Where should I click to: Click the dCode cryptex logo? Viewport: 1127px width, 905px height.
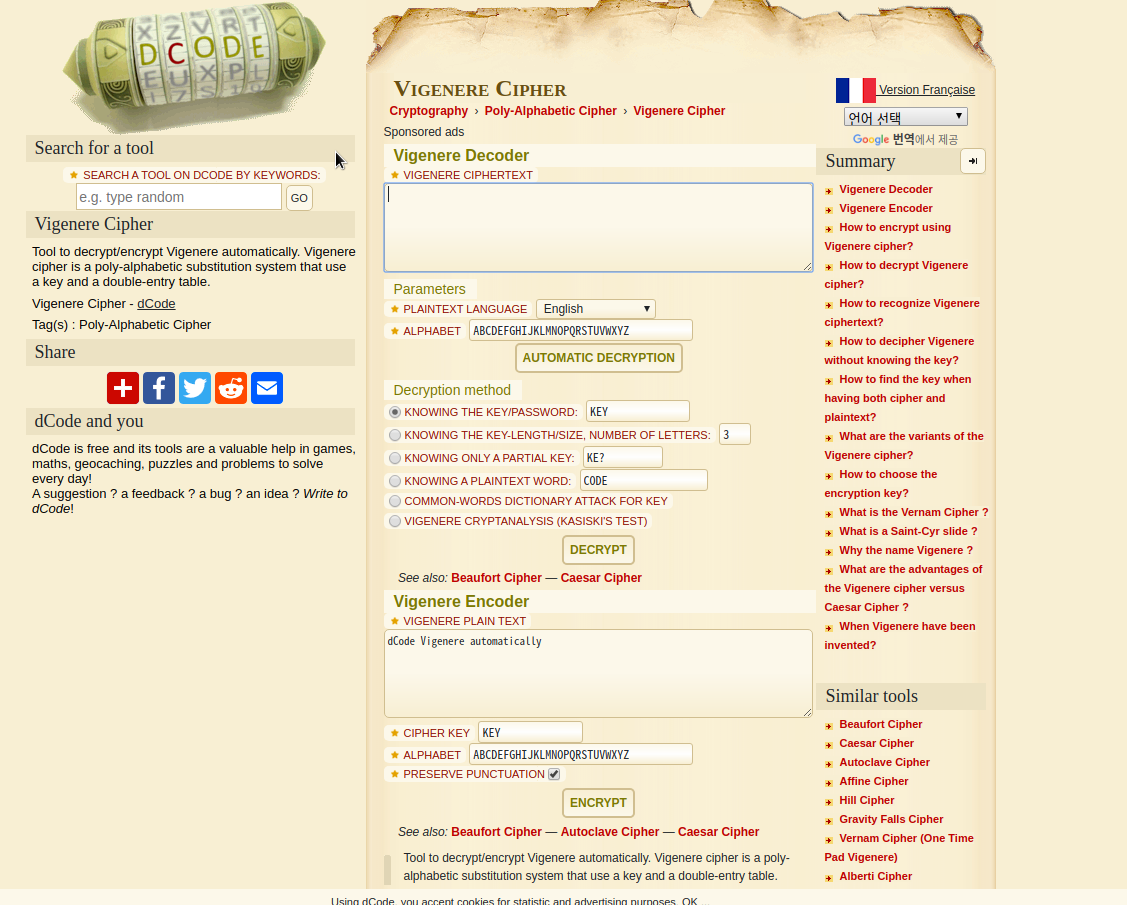pyautogui.click(x=193, y=66)
